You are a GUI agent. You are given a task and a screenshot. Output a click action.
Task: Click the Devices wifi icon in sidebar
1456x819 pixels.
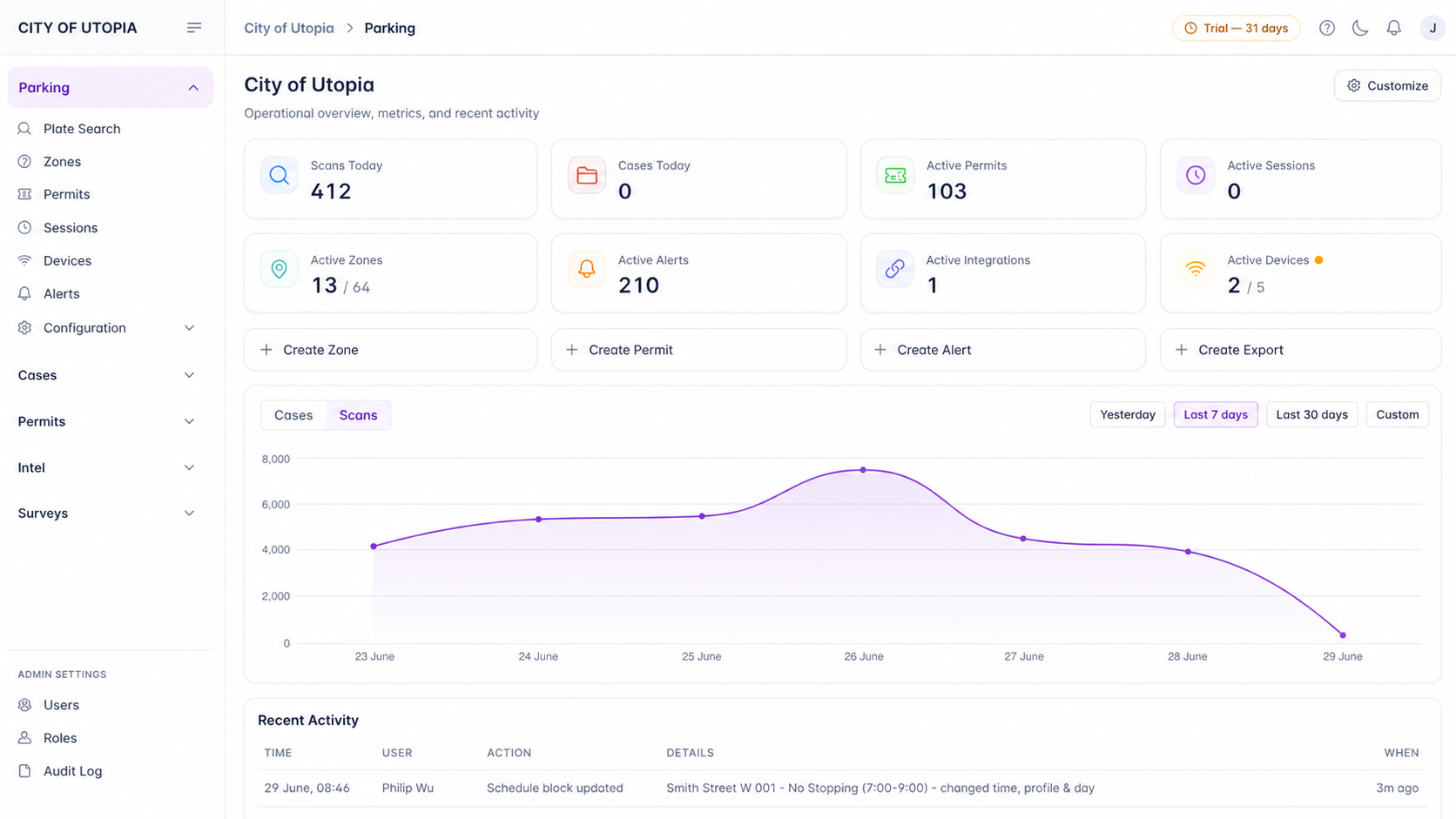coord(24,260)
